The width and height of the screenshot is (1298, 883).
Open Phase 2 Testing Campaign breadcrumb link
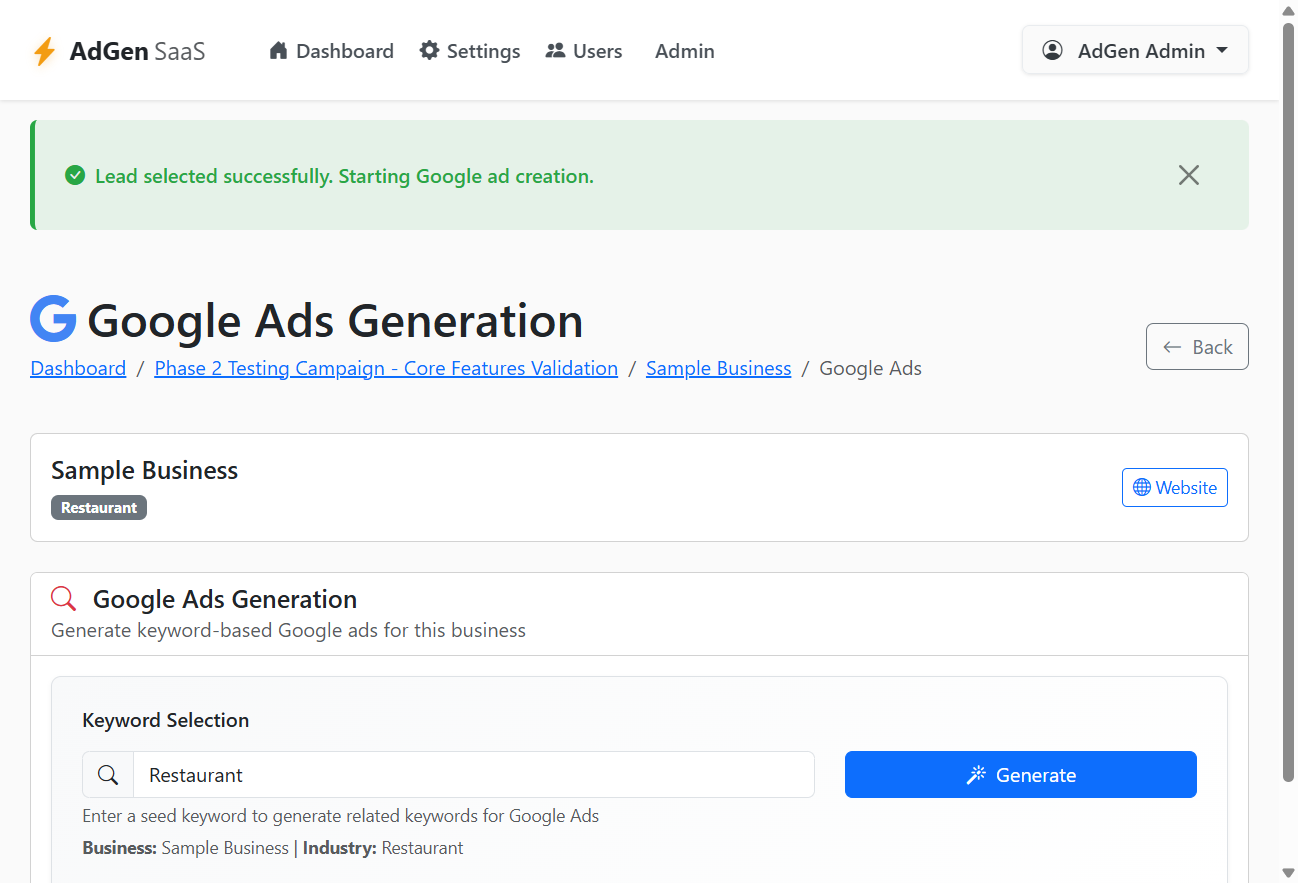pos(386,368)
